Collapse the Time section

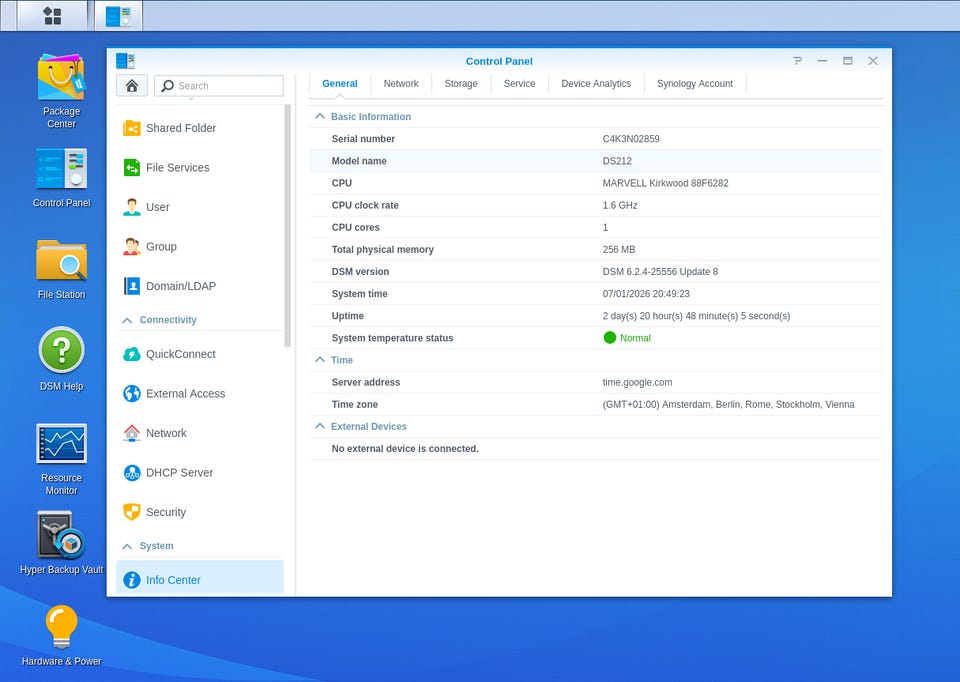click(x=320, y=360)
